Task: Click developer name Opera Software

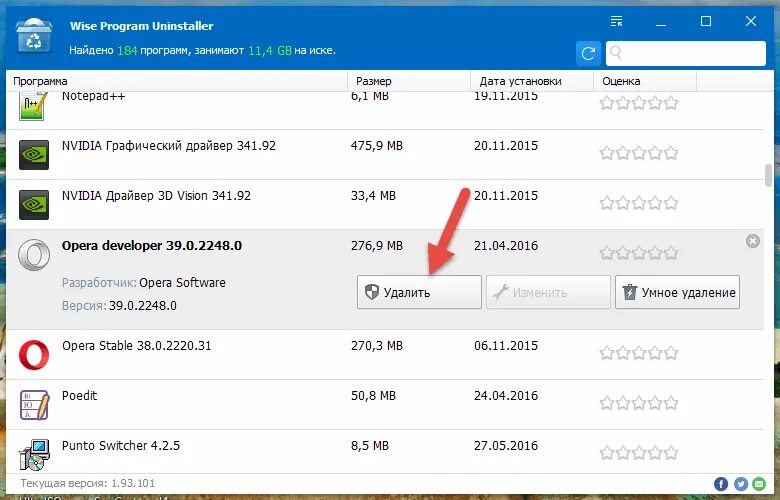Action: point(182,283)
